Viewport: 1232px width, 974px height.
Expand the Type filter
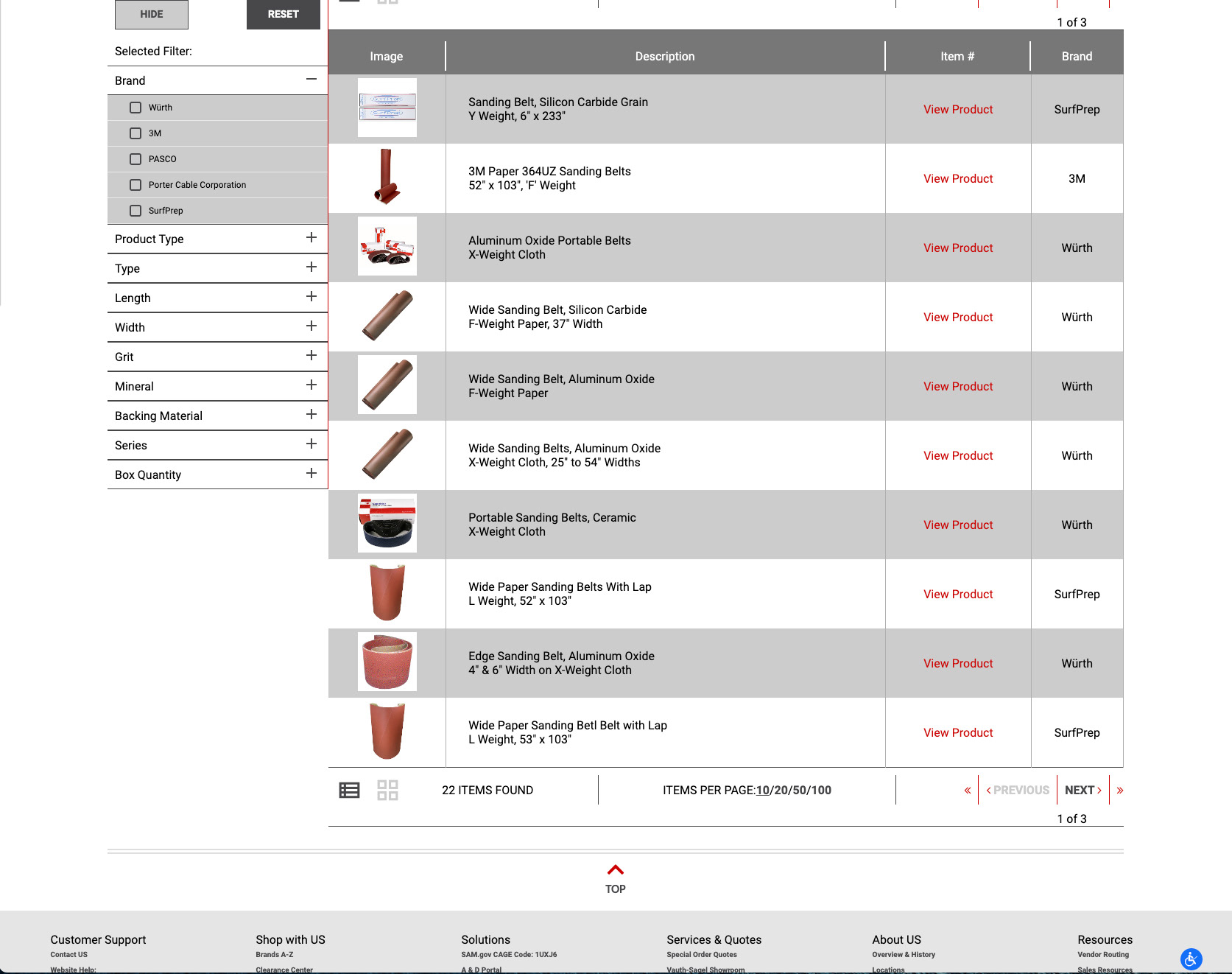[x=311, y=267]
